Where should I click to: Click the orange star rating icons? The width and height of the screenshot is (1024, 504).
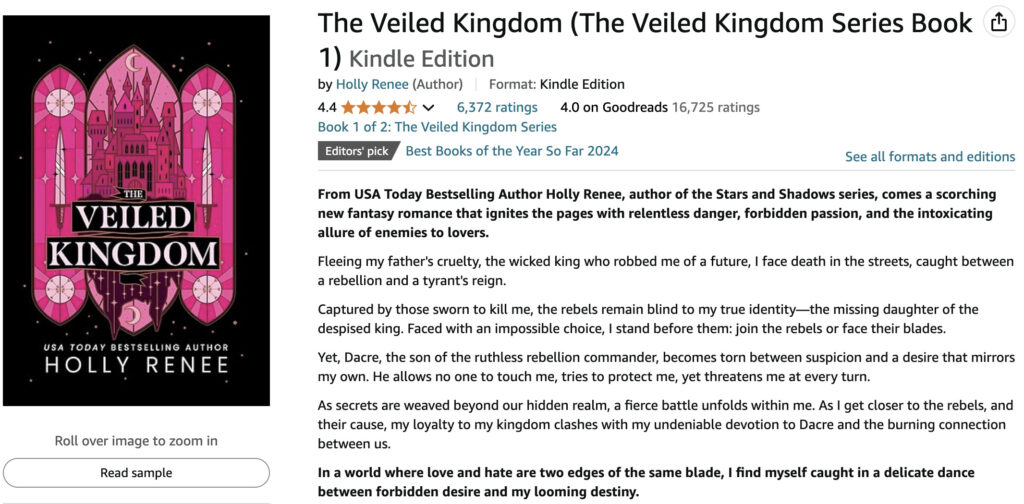click(378, 107)
